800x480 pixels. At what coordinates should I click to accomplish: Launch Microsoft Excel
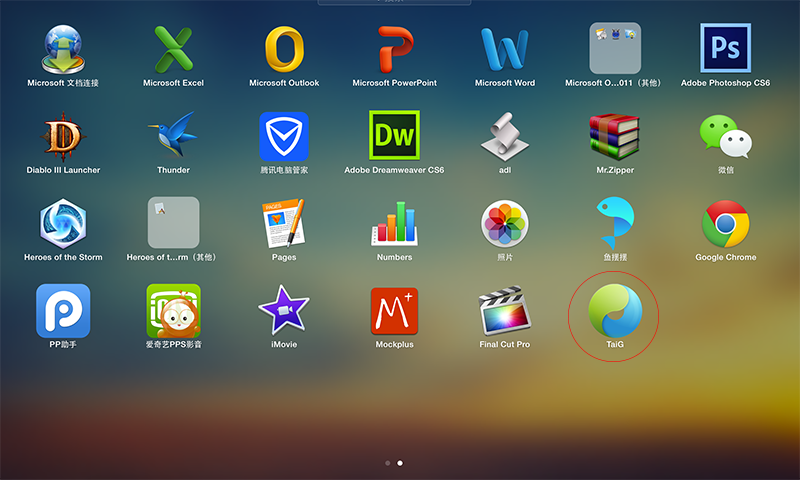tap(173, 49)
